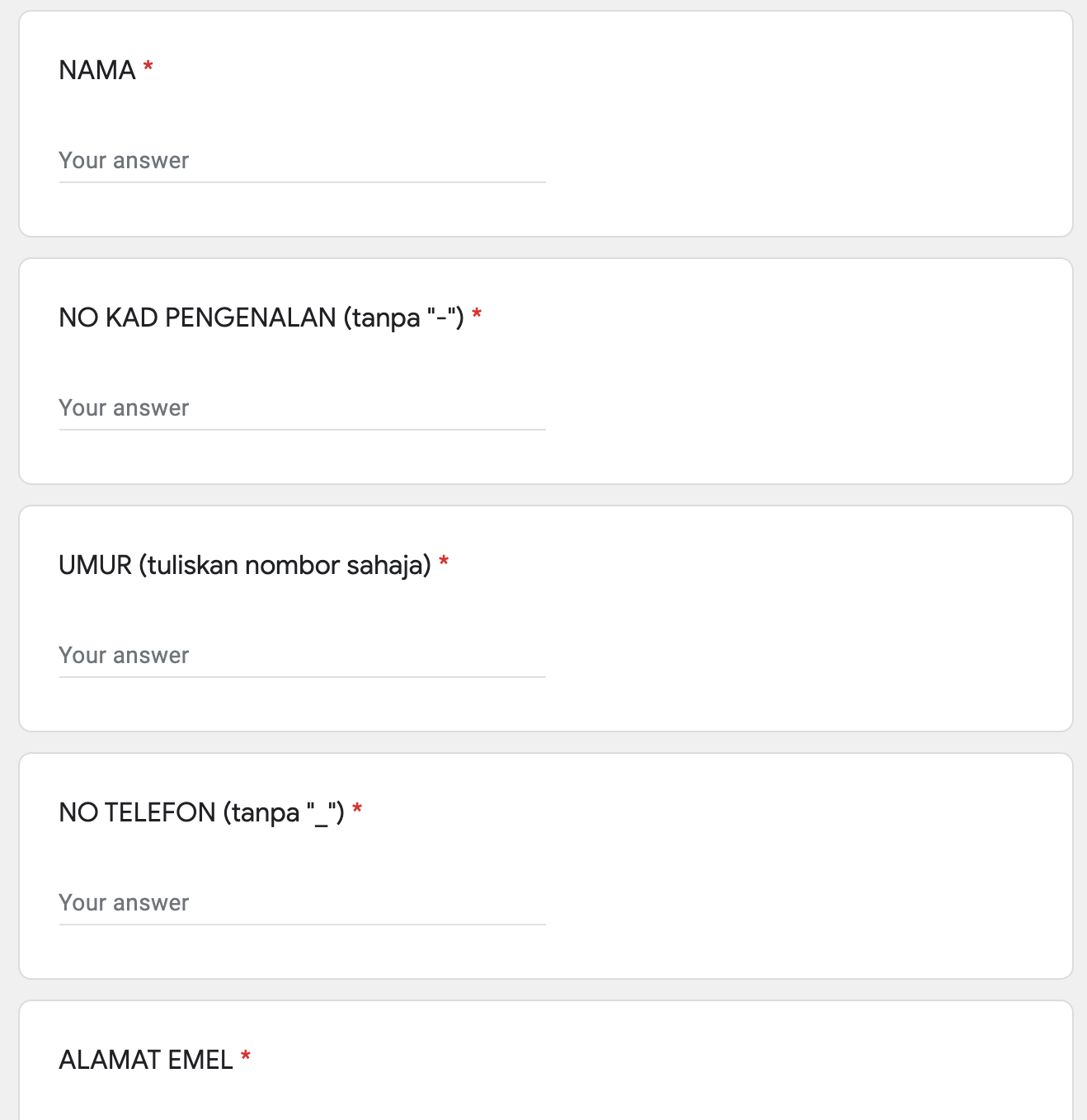
Task: Click the asterisk next to NO TELEFON
Action: 357,809
